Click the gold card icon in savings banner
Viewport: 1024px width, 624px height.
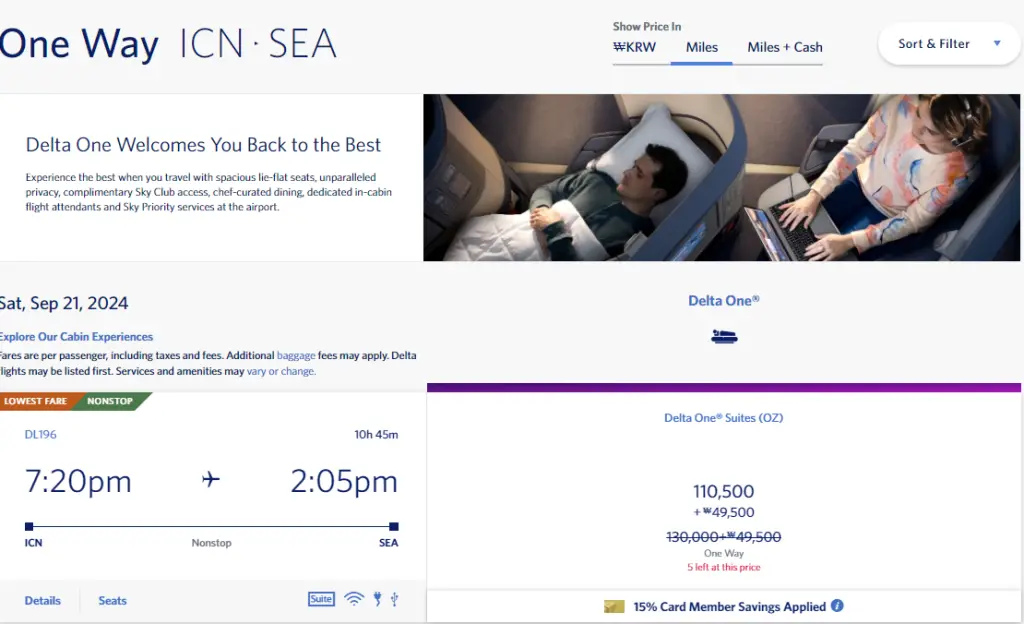click(x=614, y=607)
